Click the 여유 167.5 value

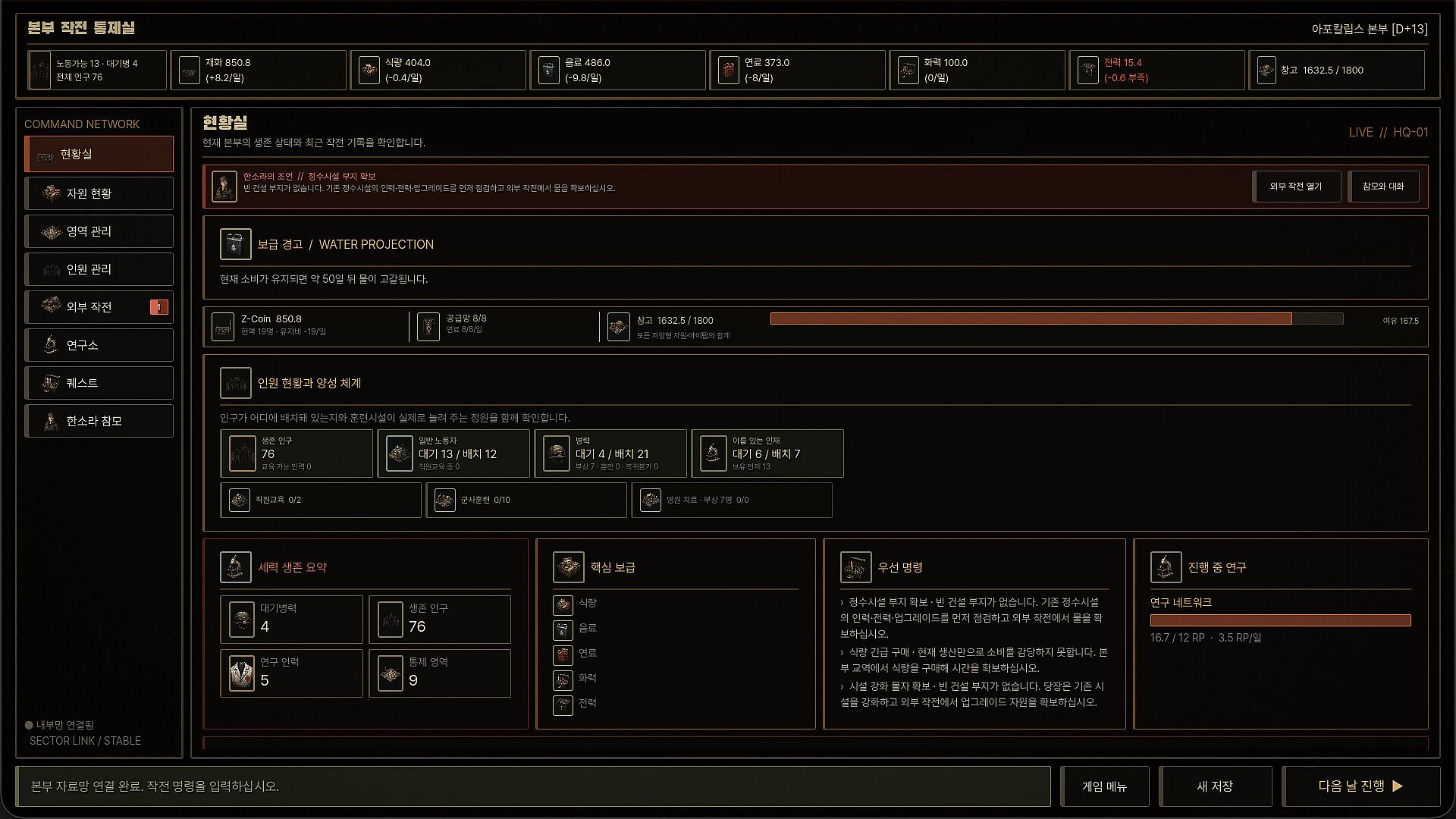point(1400,321)
